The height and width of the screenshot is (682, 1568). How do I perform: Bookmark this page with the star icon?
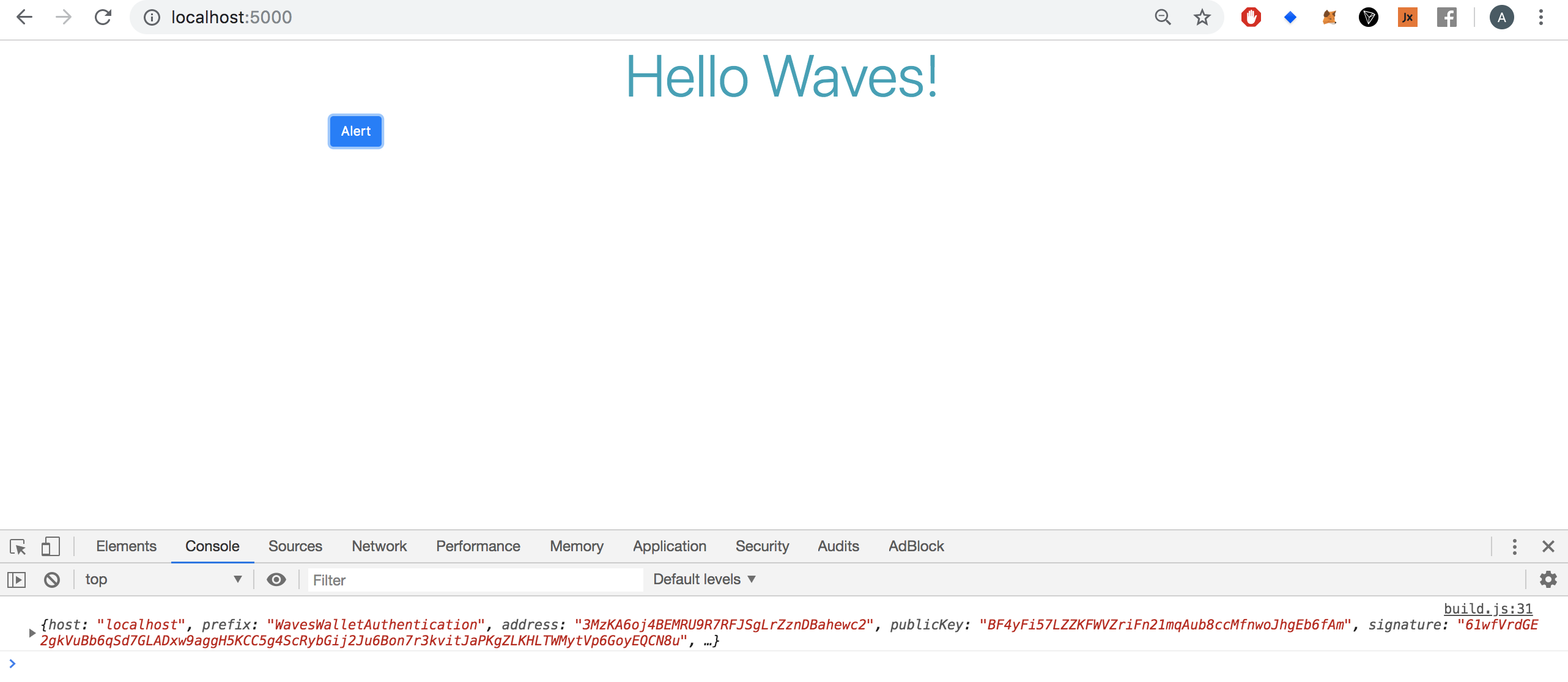1202,17
